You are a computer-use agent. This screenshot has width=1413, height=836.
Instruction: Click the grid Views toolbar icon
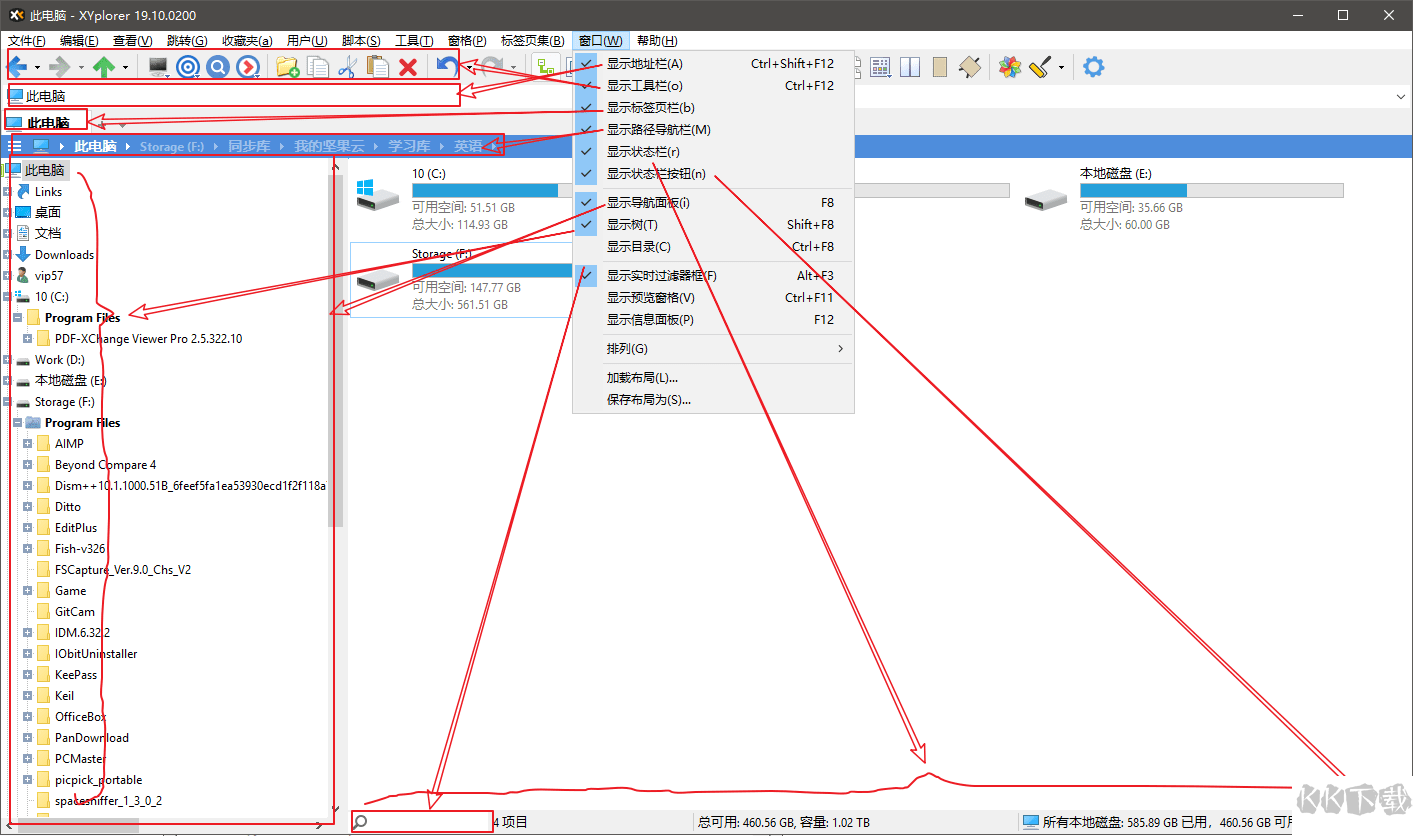(x=881, y=67)
